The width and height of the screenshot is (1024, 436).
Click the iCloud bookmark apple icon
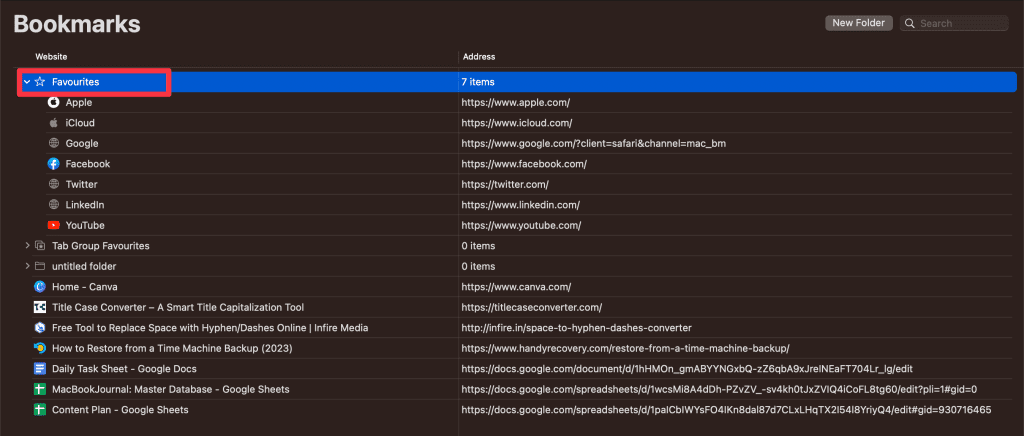[54, 123]
